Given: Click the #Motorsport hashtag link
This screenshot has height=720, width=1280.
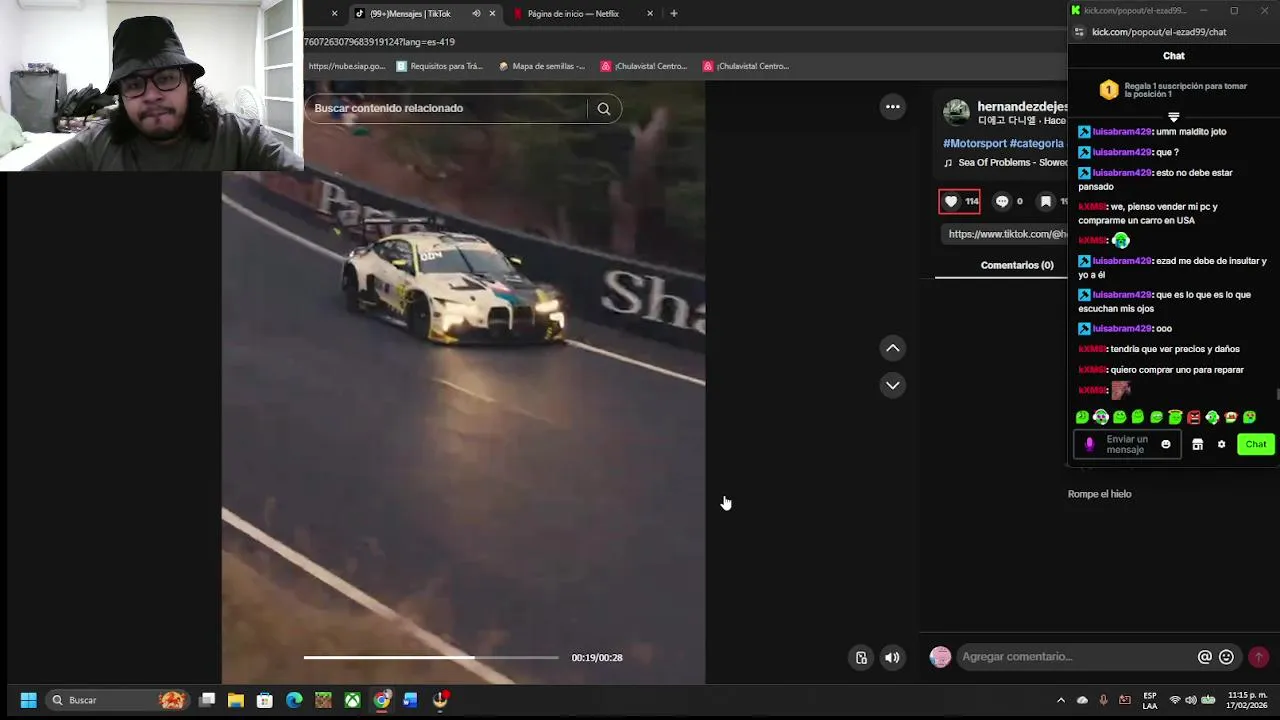Looking at the screenshot, I should click(974, 144).
